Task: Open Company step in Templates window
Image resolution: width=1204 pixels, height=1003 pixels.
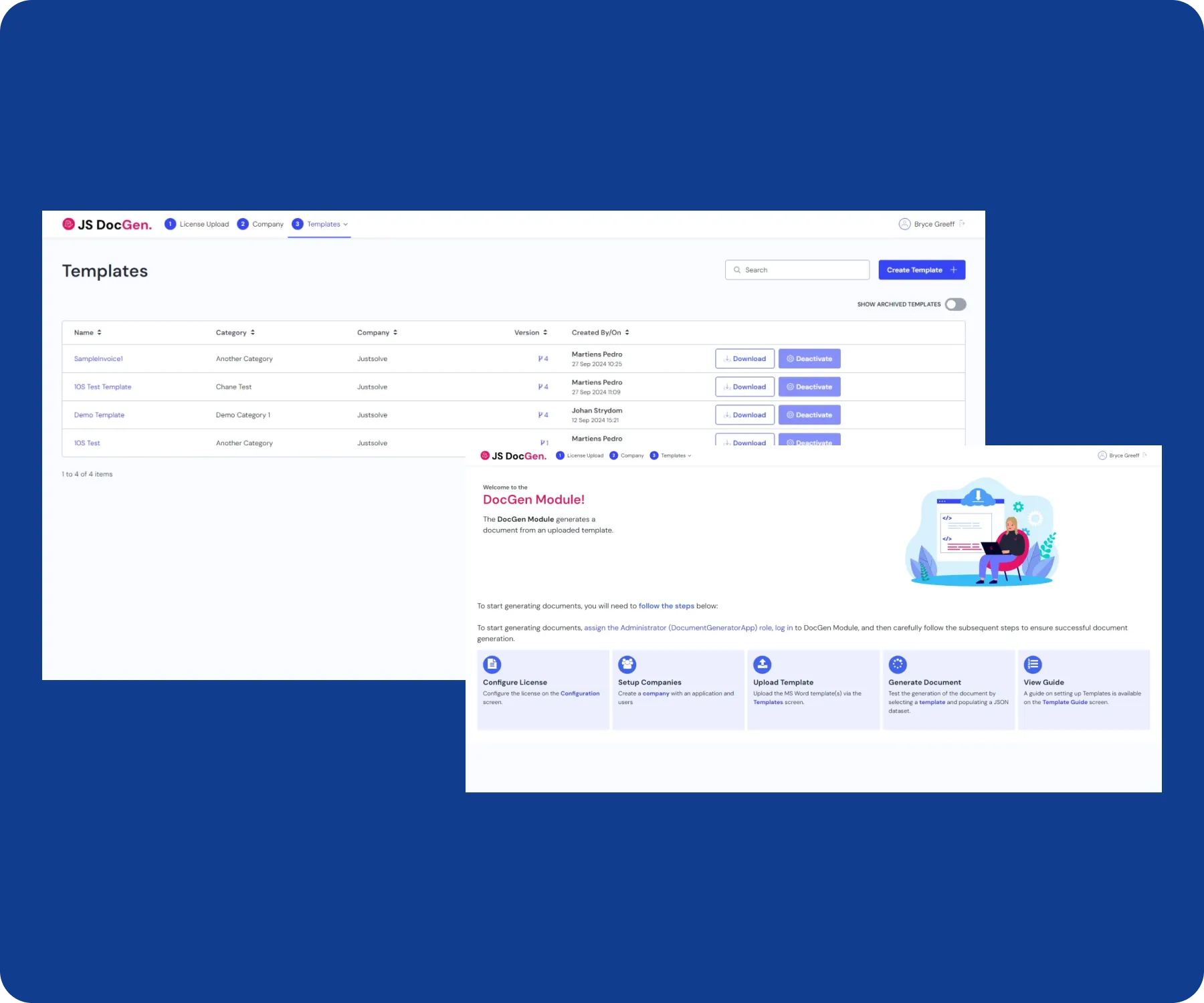Action: pyautogui.click(x=260, y=224)
